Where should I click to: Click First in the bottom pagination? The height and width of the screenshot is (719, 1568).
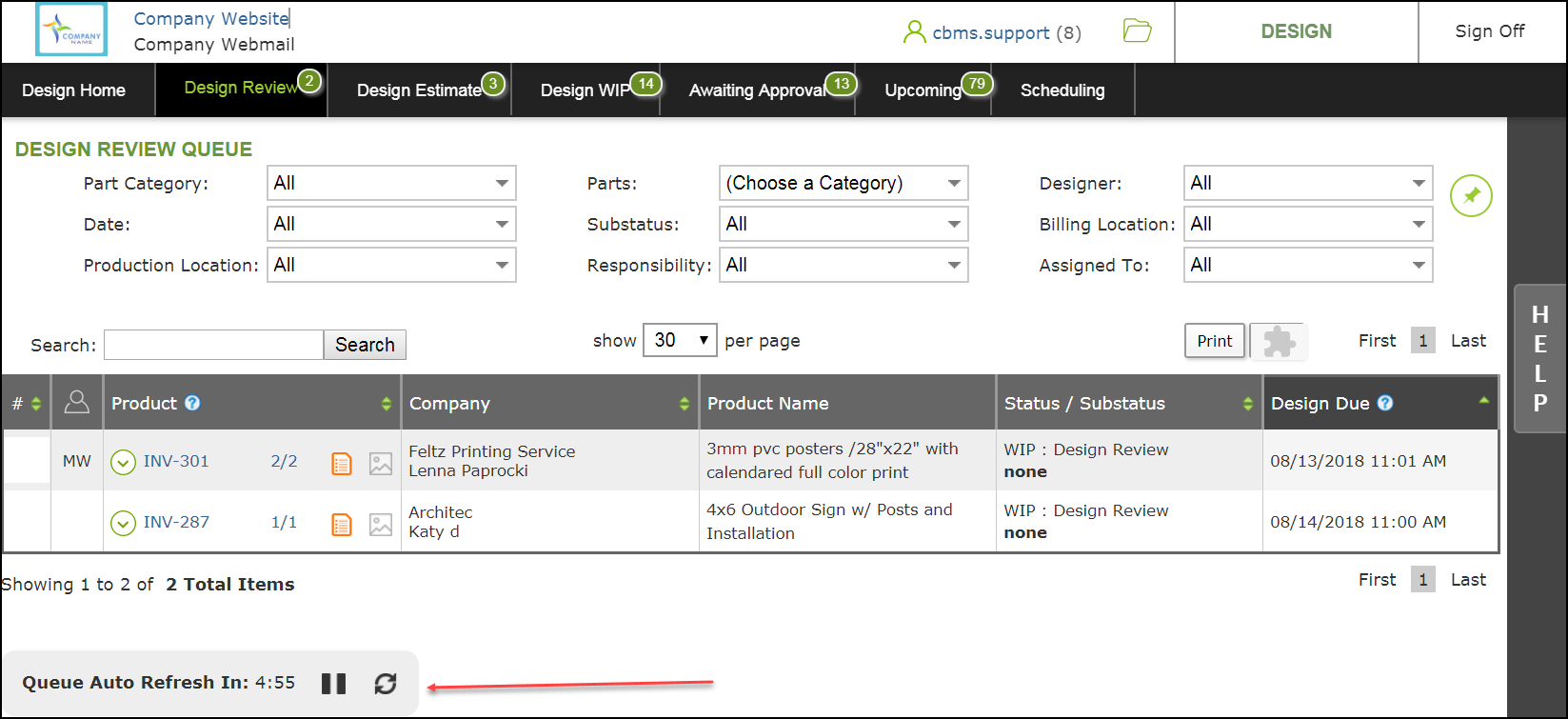tap(1378, 580)
